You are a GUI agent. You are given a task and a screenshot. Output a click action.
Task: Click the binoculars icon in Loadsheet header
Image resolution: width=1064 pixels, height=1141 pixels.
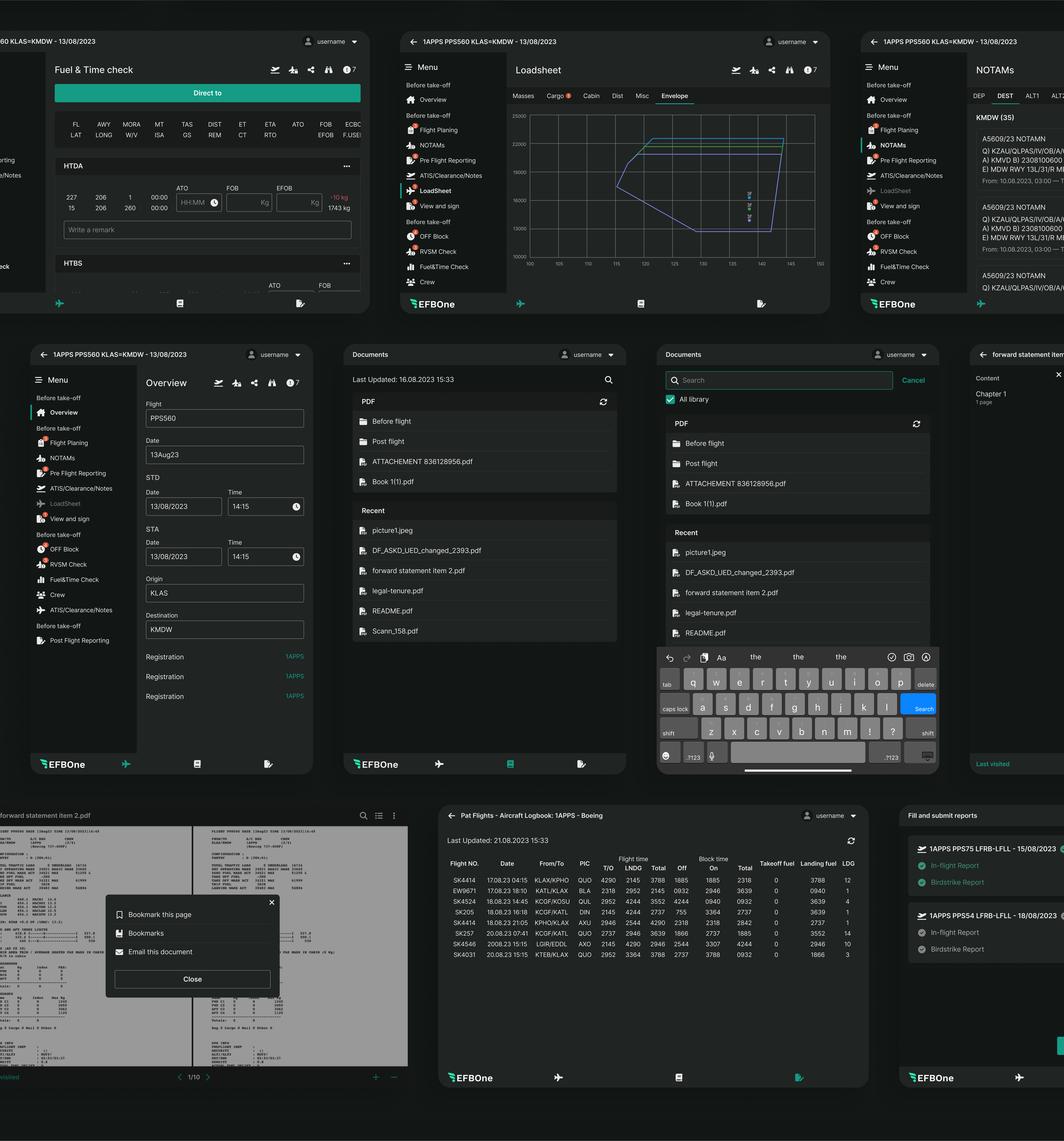790,70
